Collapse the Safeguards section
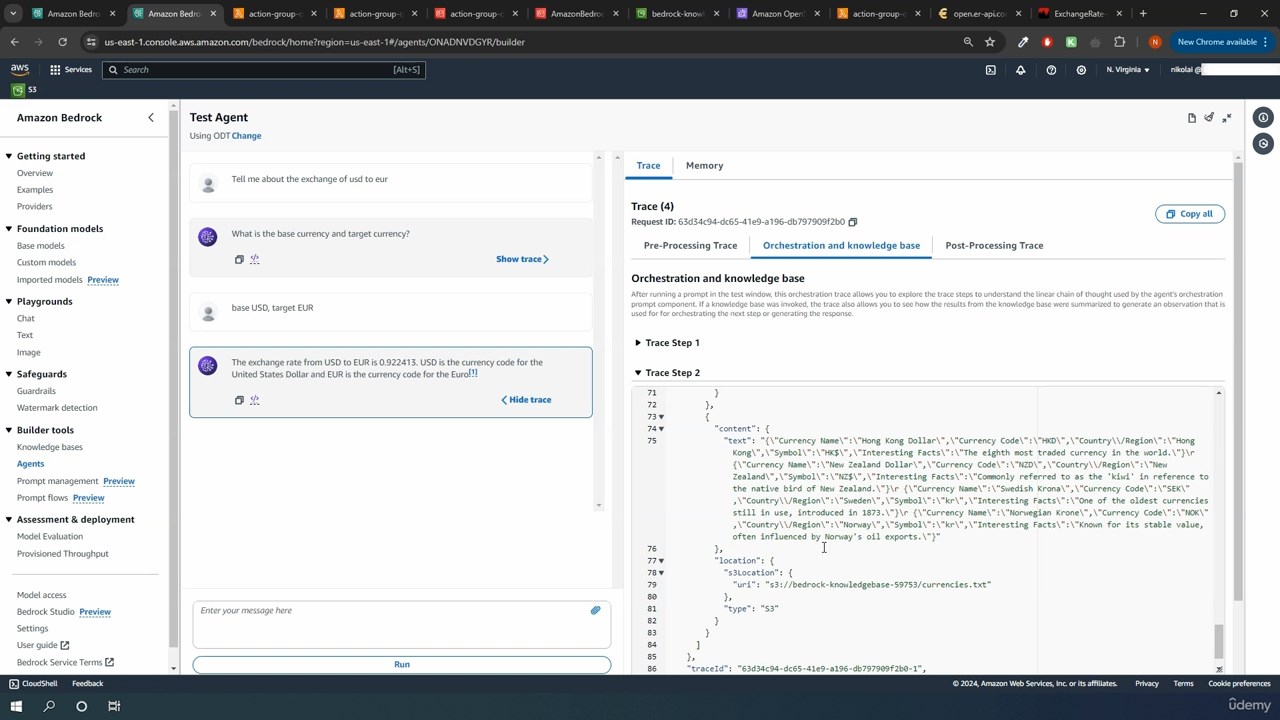Viewport: 1280px width, 720px height. [x=9, y=374]
